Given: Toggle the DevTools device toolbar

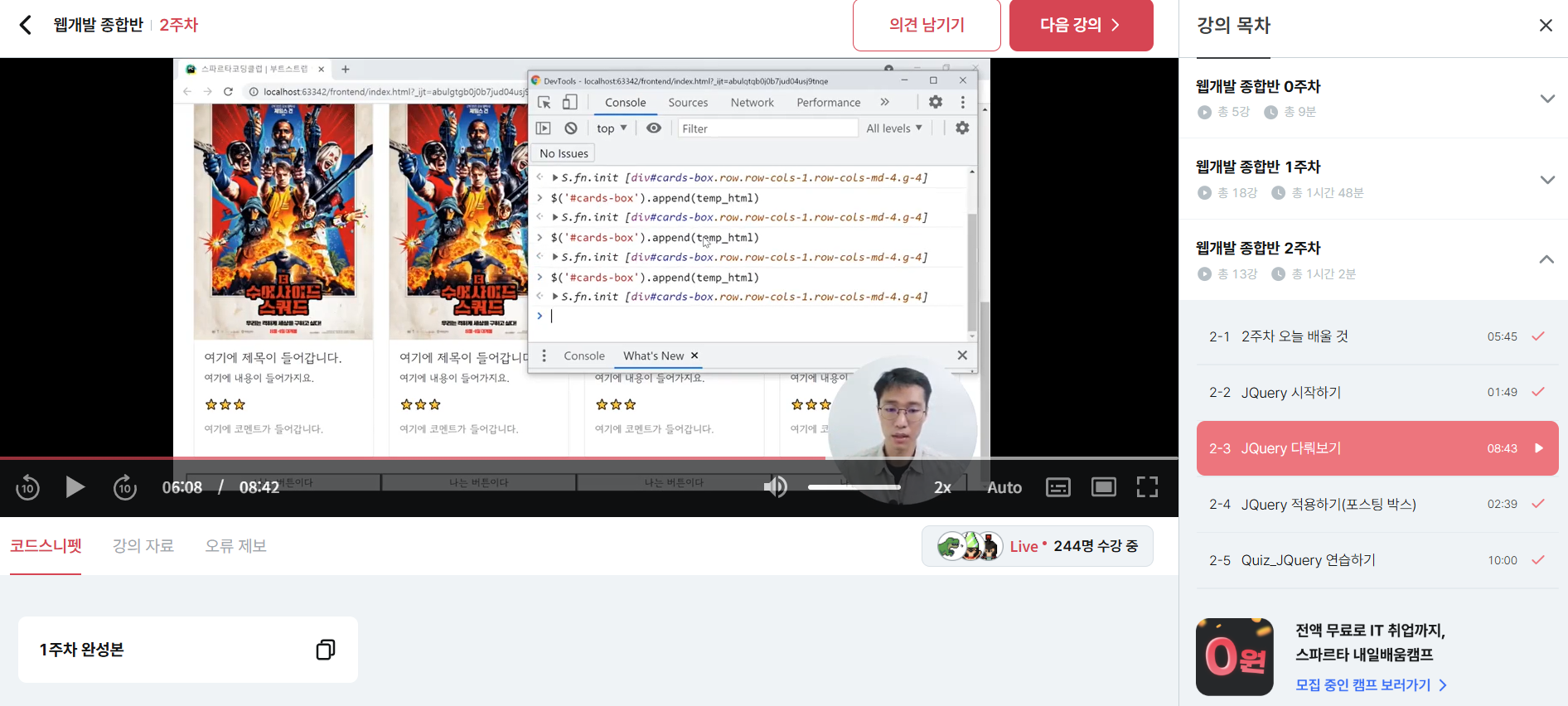Looking at the screenshot, I should tap(570, 102).
